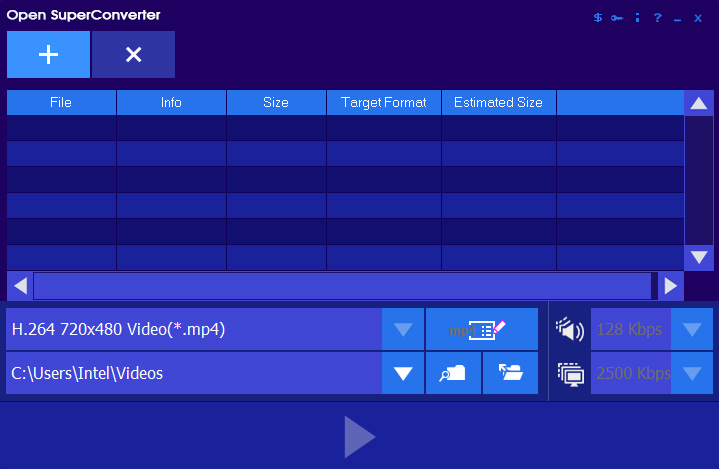
Task: Open the 2500 Kbps video bitrate dropdown
Action: coord(691,374)
